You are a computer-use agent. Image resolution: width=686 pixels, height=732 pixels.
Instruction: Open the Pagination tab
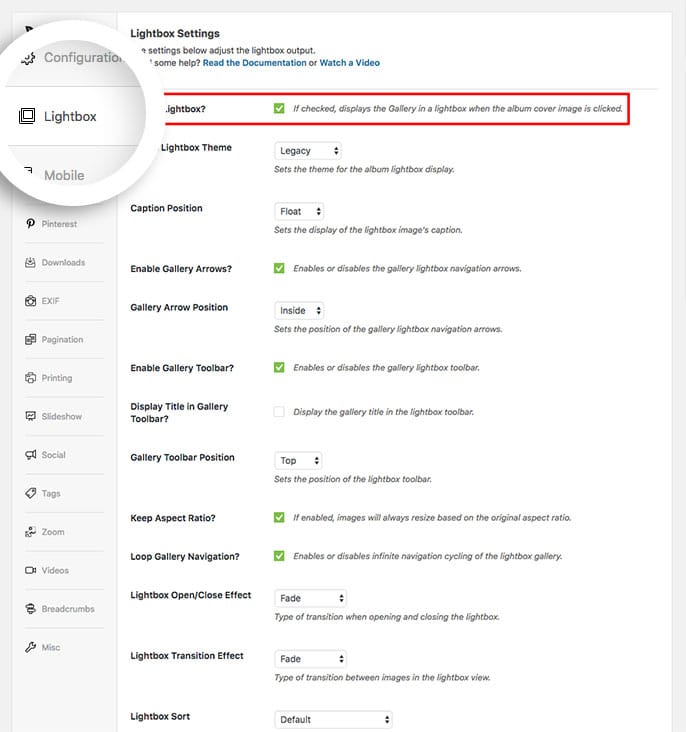[62, 339]
